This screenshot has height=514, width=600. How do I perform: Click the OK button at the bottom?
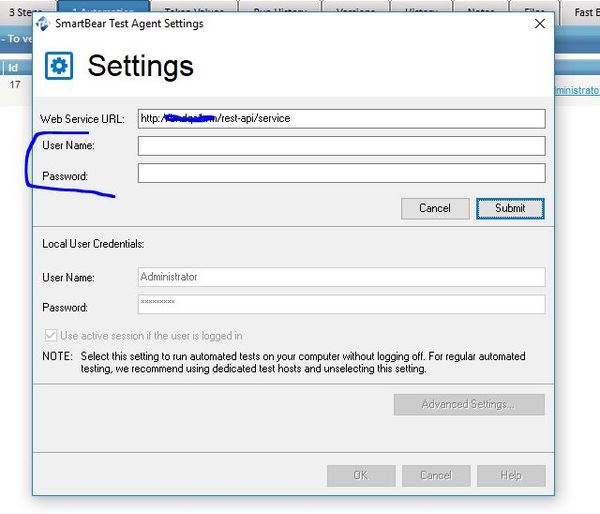pos(361,476)
